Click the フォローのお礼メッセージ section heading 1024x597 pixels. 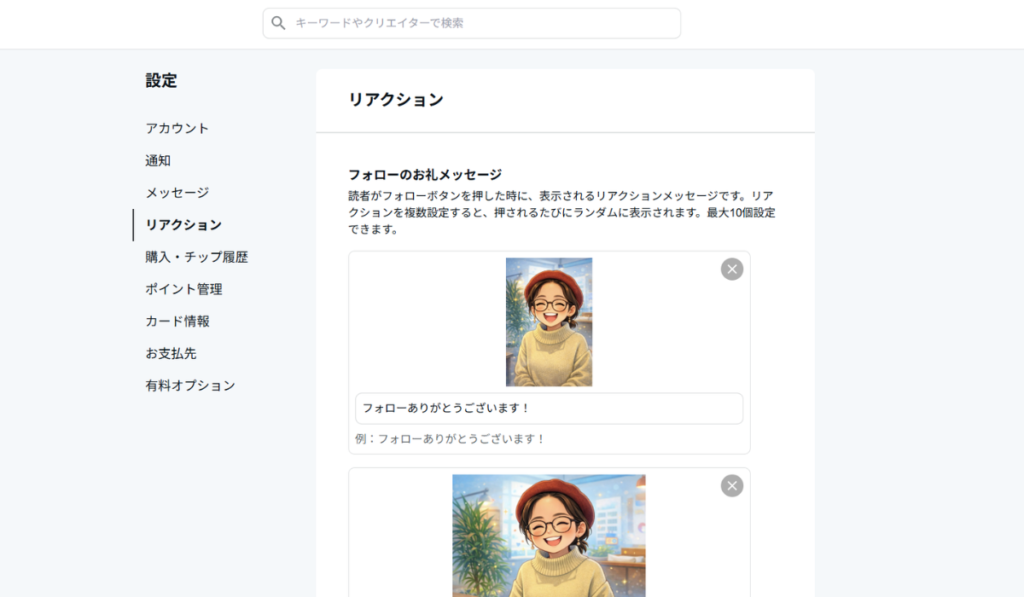[x=425, y=174]
